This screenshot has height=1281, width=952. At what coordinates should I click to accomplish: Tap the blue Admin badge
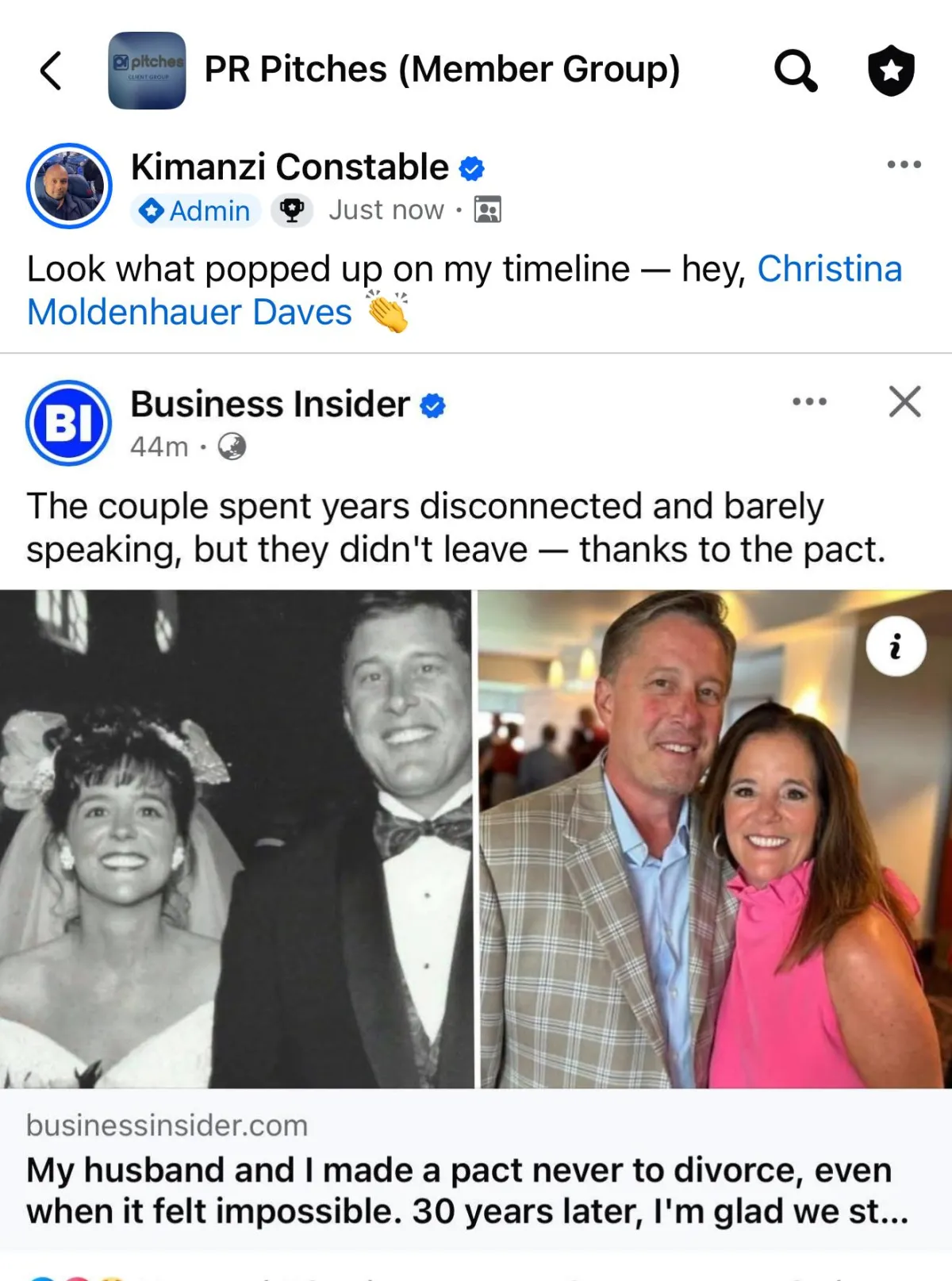tap(195, 211)
